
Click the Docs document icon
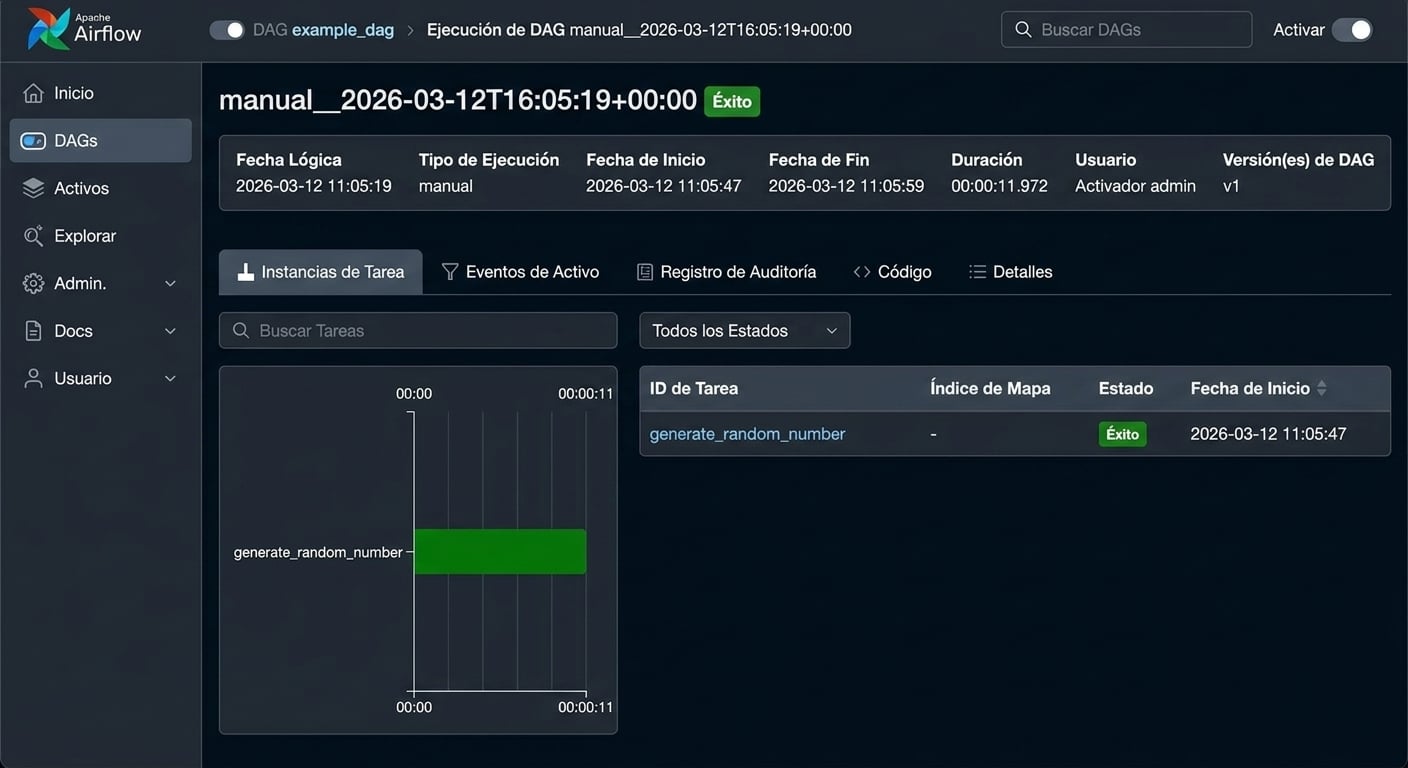click(33, 331)
